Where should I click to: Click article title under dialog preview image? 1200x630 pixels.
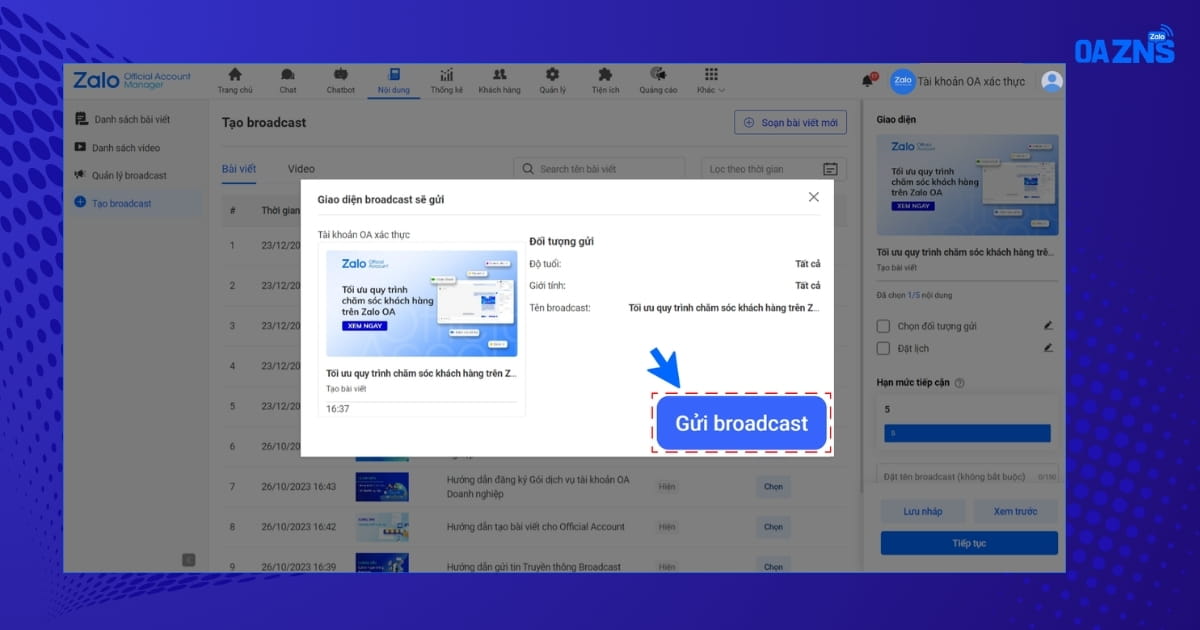(x=421, y=373)
